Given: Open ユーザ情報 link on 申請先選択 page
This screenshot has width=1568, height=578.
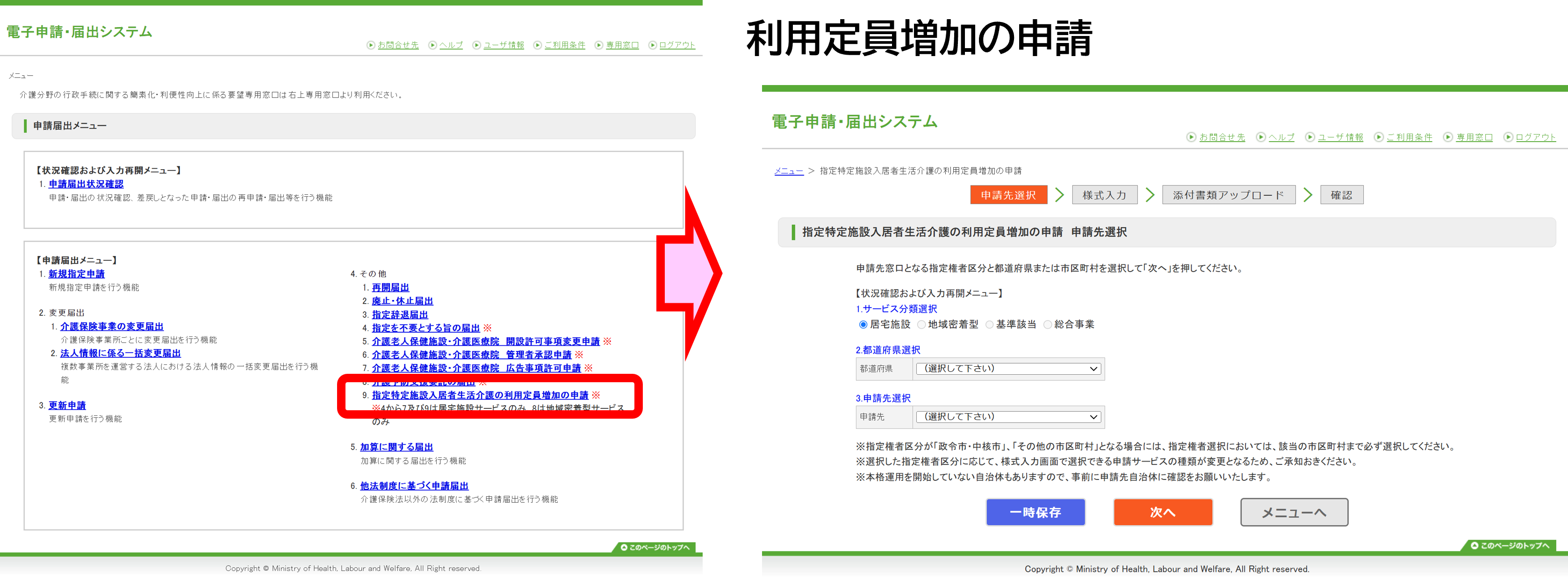Looking at the screenshot, I should (x=1340, y=137).
